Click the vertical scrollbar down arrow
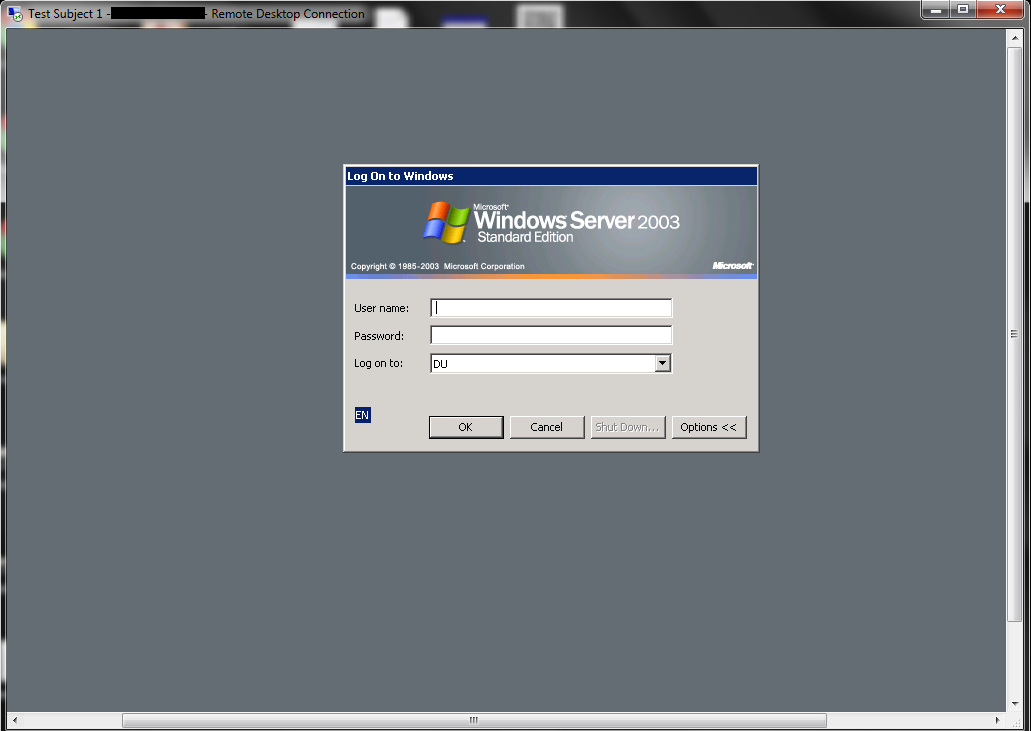The height and width of the screenshot is (731, 1031). [1015, 703]
